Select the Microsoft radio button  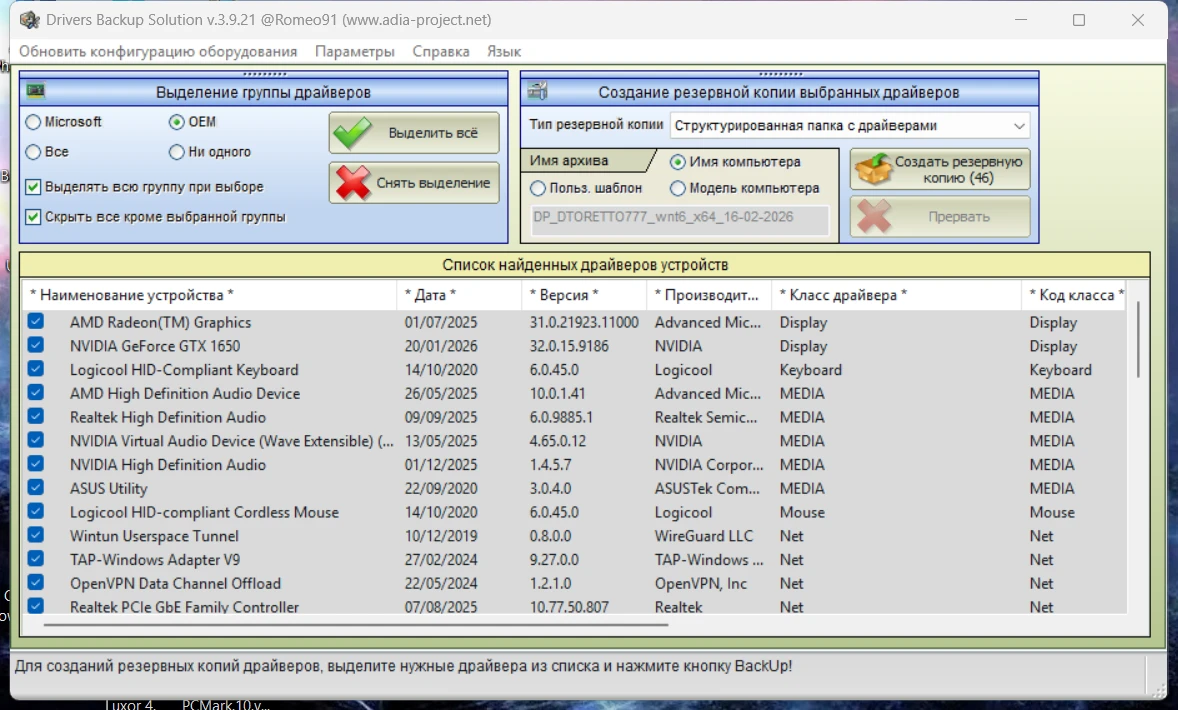pos(34,122)
